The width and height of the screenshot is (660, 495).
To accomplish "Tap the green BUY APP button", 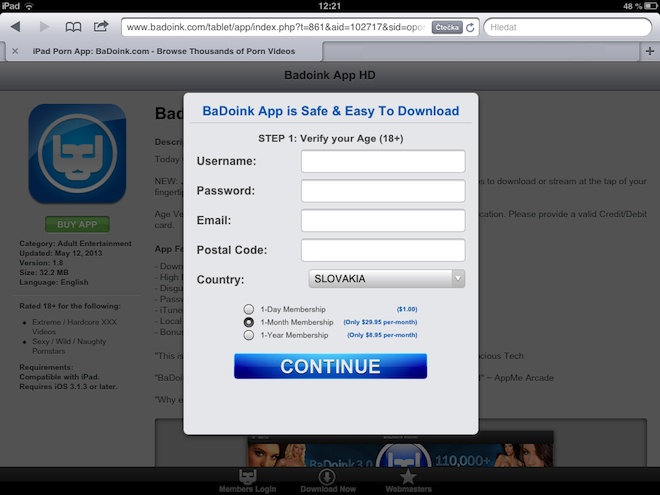I will pyautogui.click(x=77, y=224).
